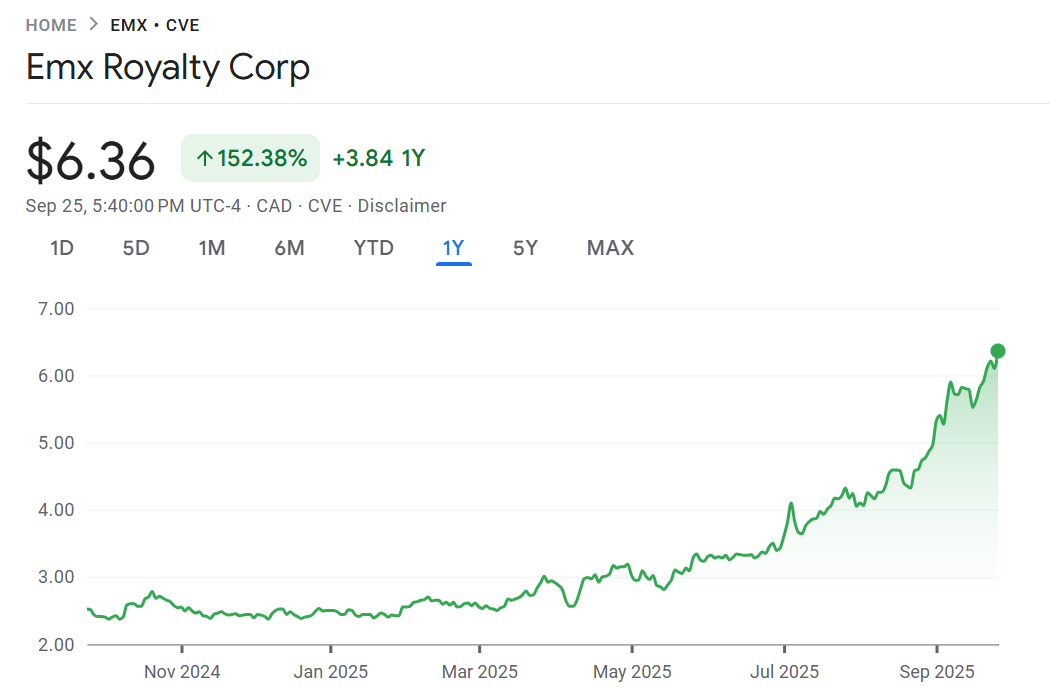Click the up arrow in percentage badge
Image resolution: width=1050 pixels, height=699 pixels.
pos(205,158)
